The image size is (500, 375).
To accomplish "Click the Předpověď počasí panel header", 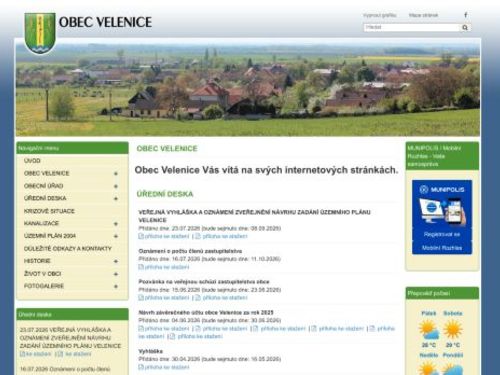I will coord(442,293).
